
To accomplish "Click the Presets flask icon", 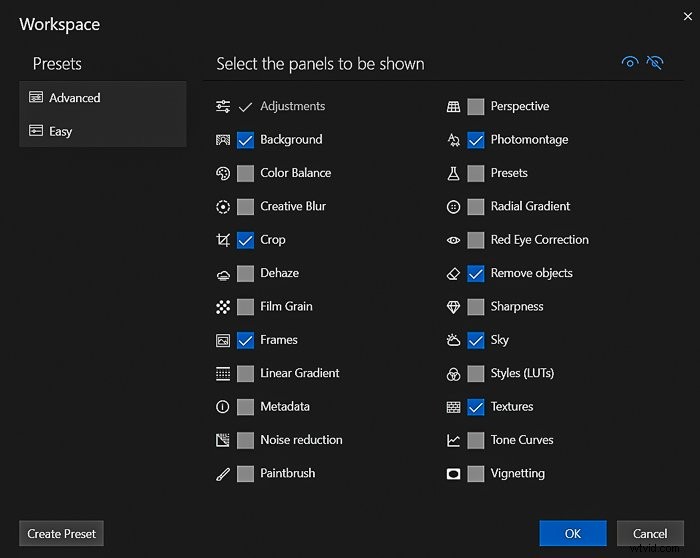I will tap(453, 173).
